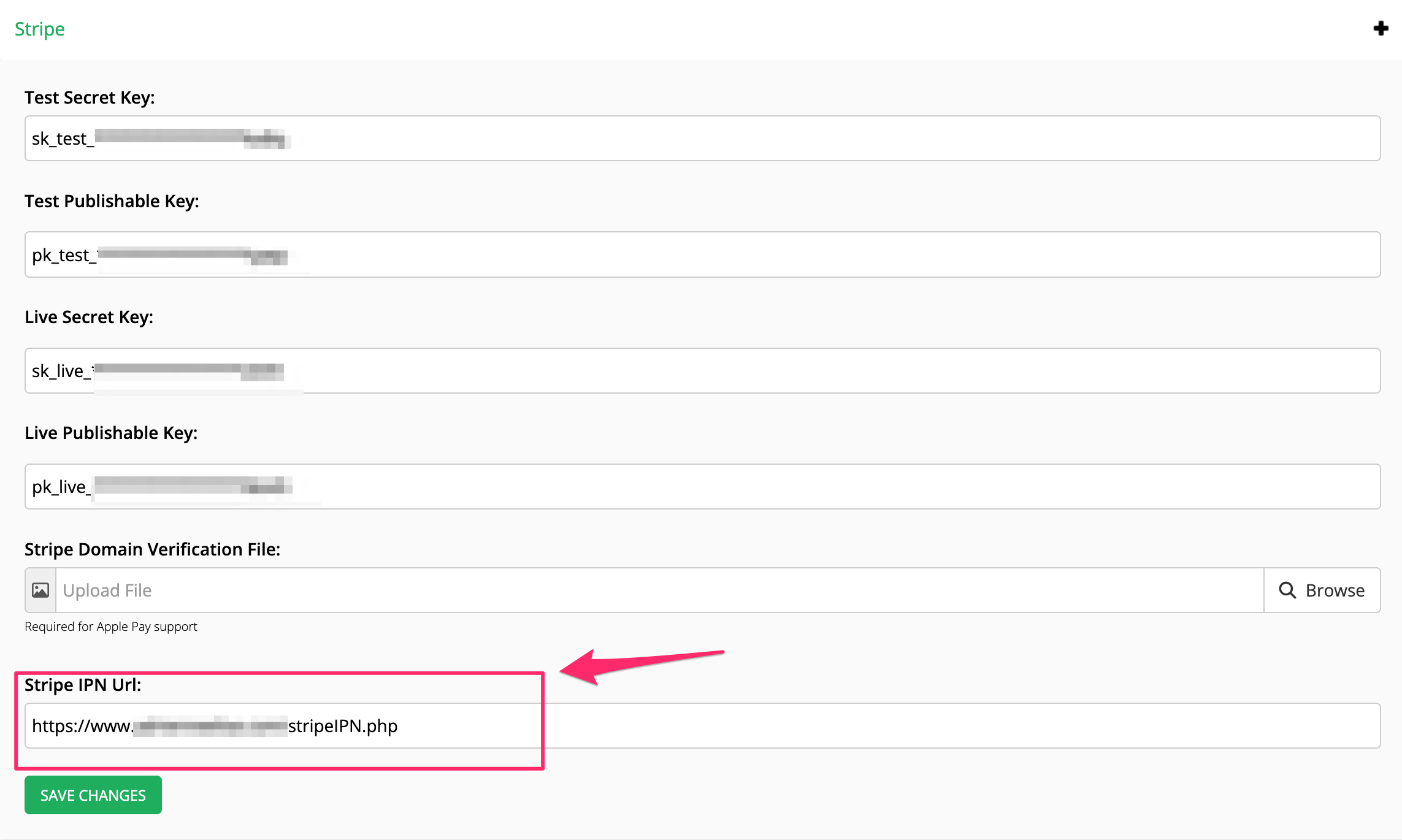The image size is (1402, 840).
Task: Click the Stripe Domain Verification File label
Action: tap(152, 549)
